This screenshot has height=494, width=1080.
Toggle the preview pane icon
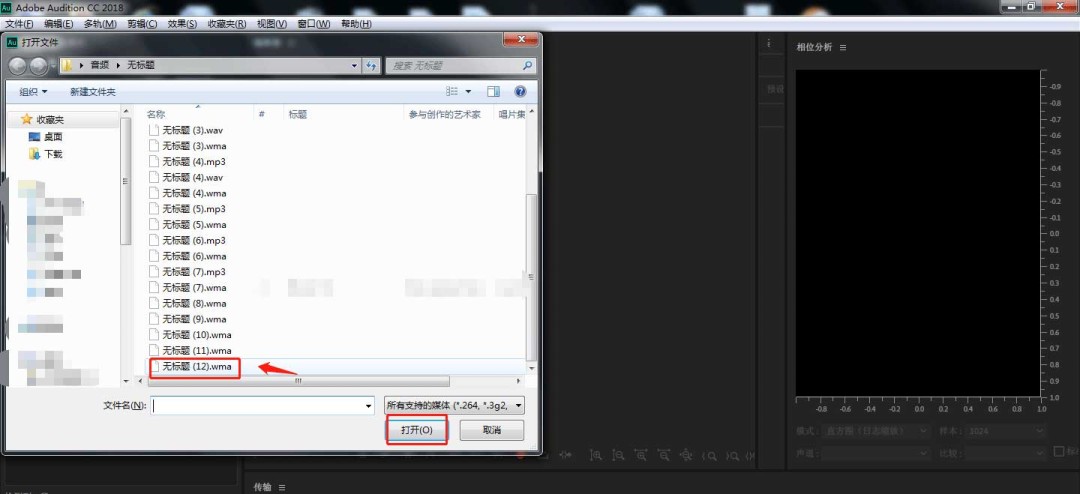click(493, 91)
